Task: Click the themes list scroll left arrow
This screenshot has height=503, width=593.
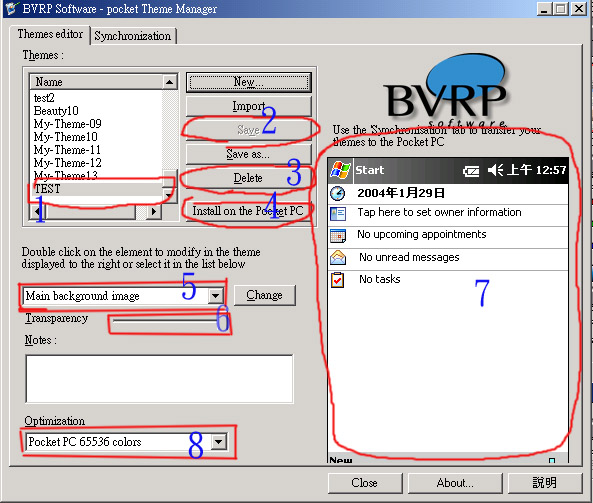Action: (x=37, y=211)
